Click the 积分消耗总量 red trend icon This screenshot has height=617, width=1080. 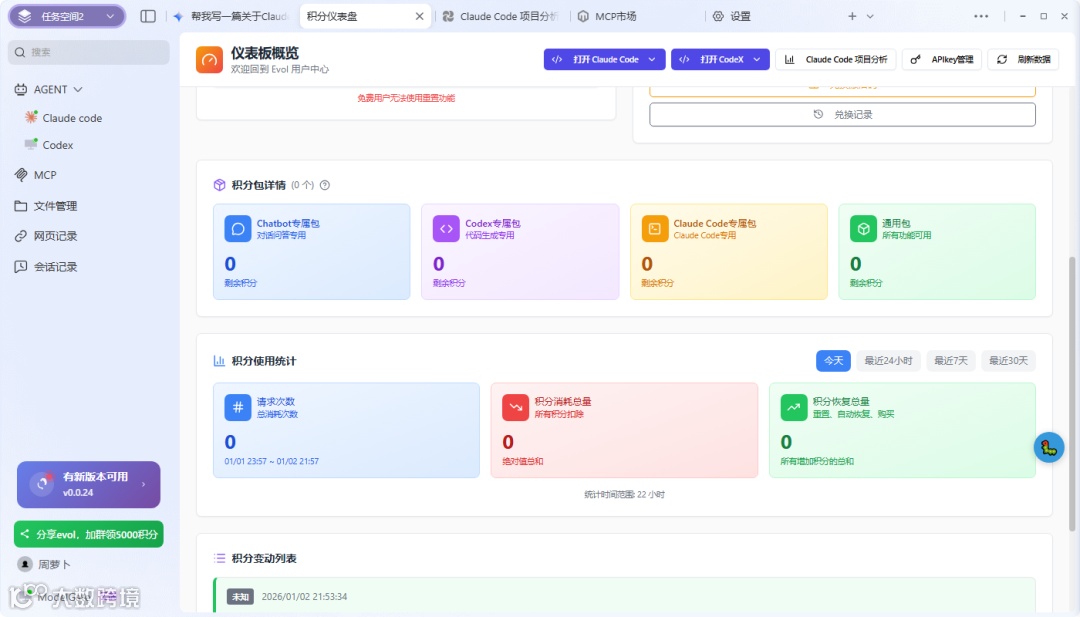515,407
